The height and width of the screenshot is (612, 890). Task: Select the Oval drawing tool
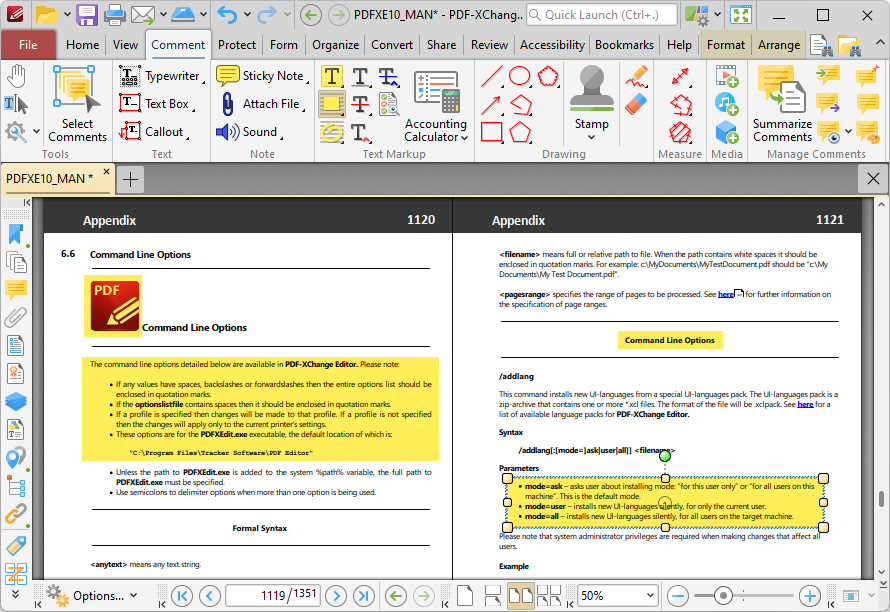click(x=520, y=77)
